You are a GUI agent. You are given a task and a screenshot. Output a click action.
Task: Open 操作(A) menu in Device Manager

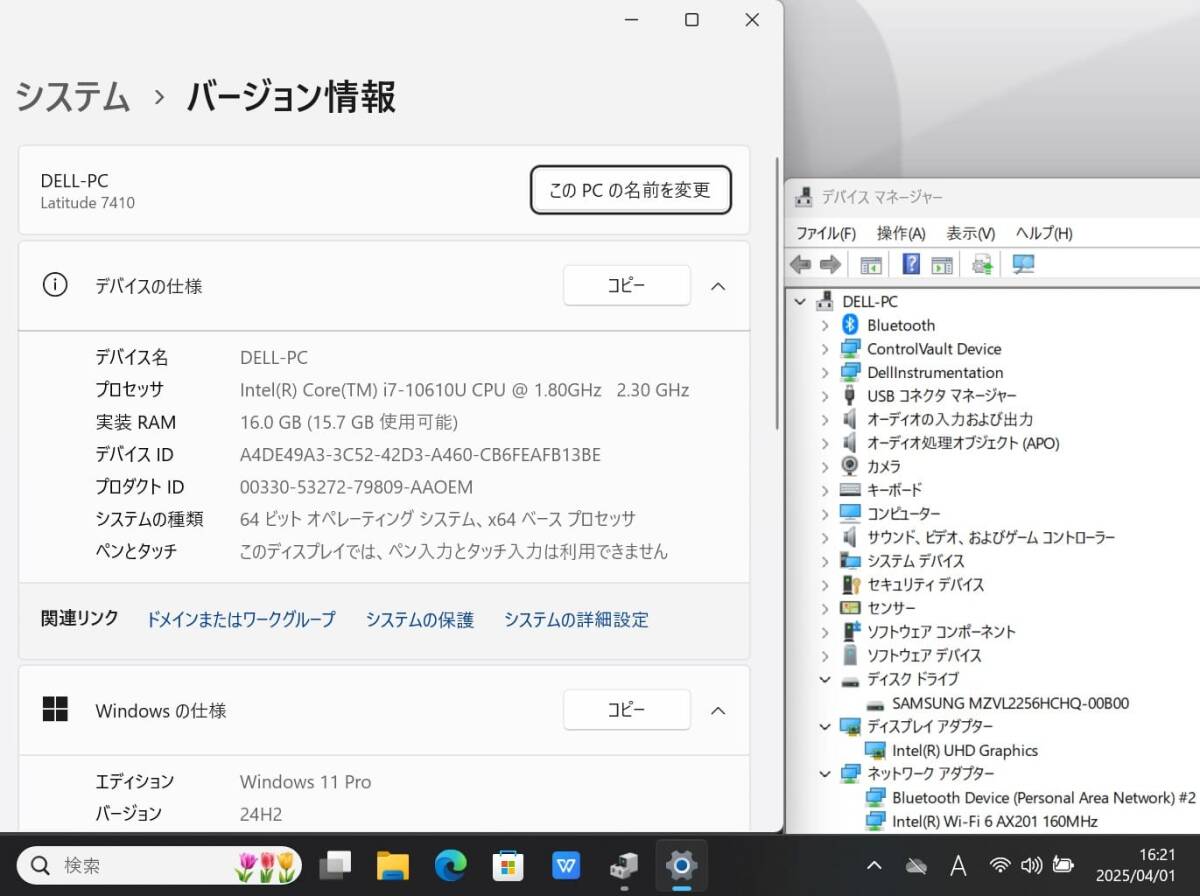coord(901,233)
